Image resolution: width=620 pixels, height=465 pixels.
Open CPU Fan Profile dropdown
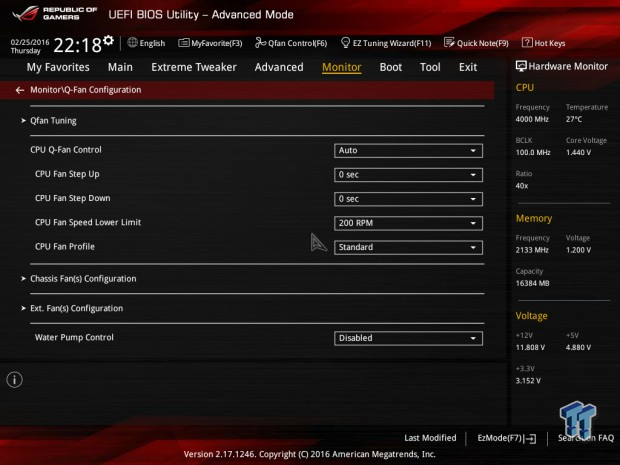click(408, 248)
